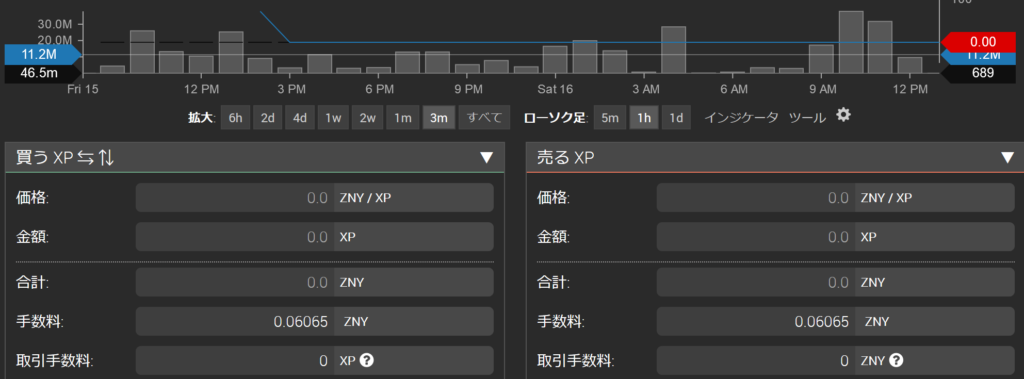Set zoom range to 2d
The image size is (1024, 379).
(268, 118)
